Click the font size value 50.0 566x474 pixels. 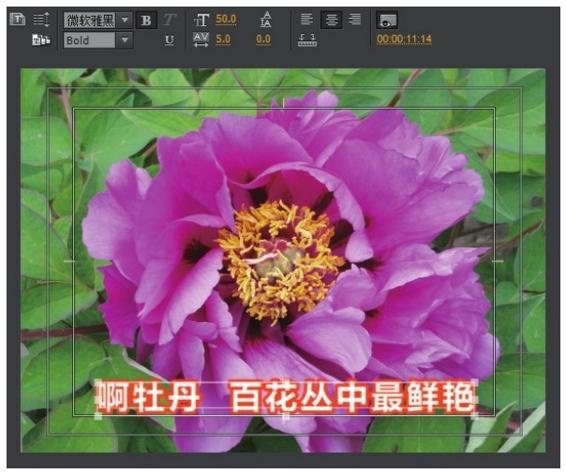pyautogui.click(x=226, y=19)
